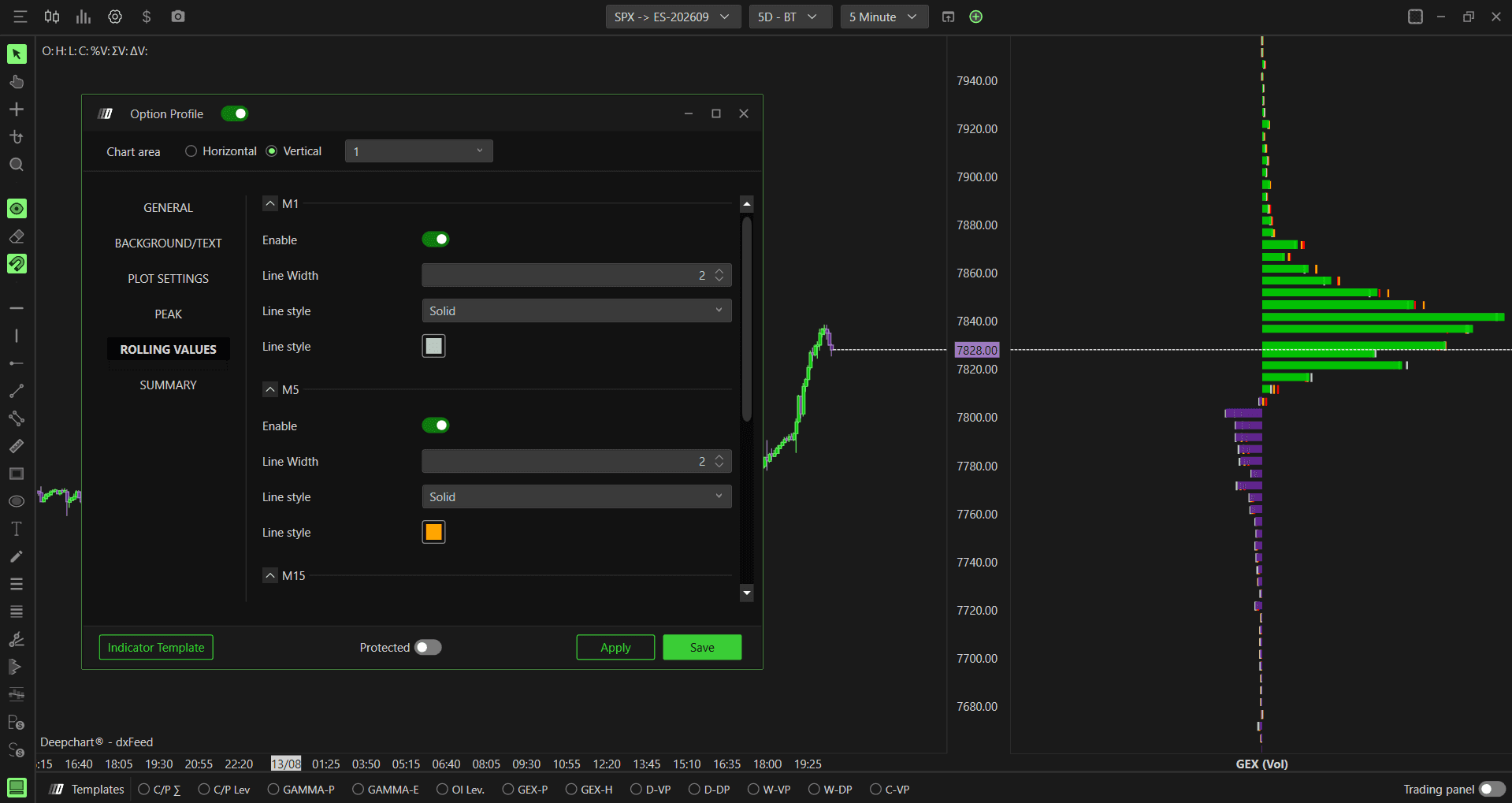Select the ellipse drawing tool
This screenshot has width=1512, height=803.
17,501
